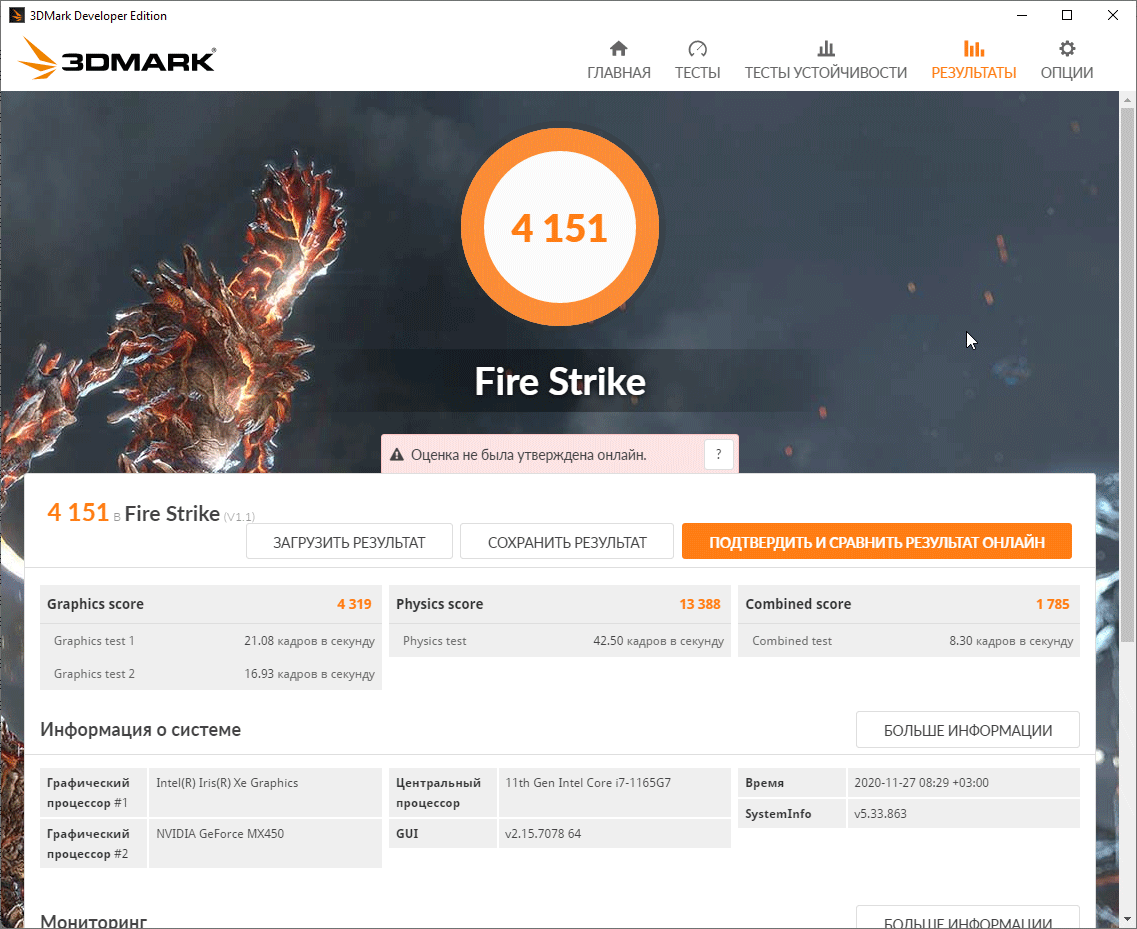
Task: Click the Physics score label
Action: [x=439, y=604]
